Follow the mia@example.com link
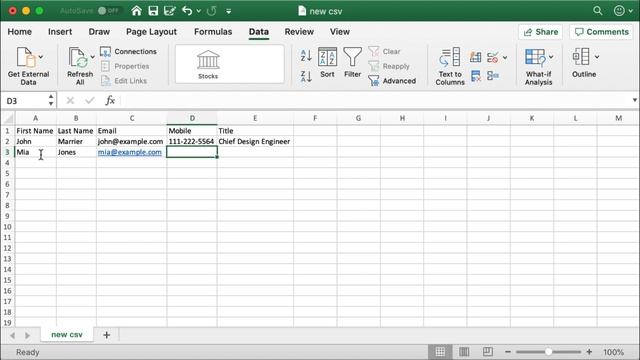Image resolution: width=640 pixels, height=360 pixels. (x=130, y=152)
